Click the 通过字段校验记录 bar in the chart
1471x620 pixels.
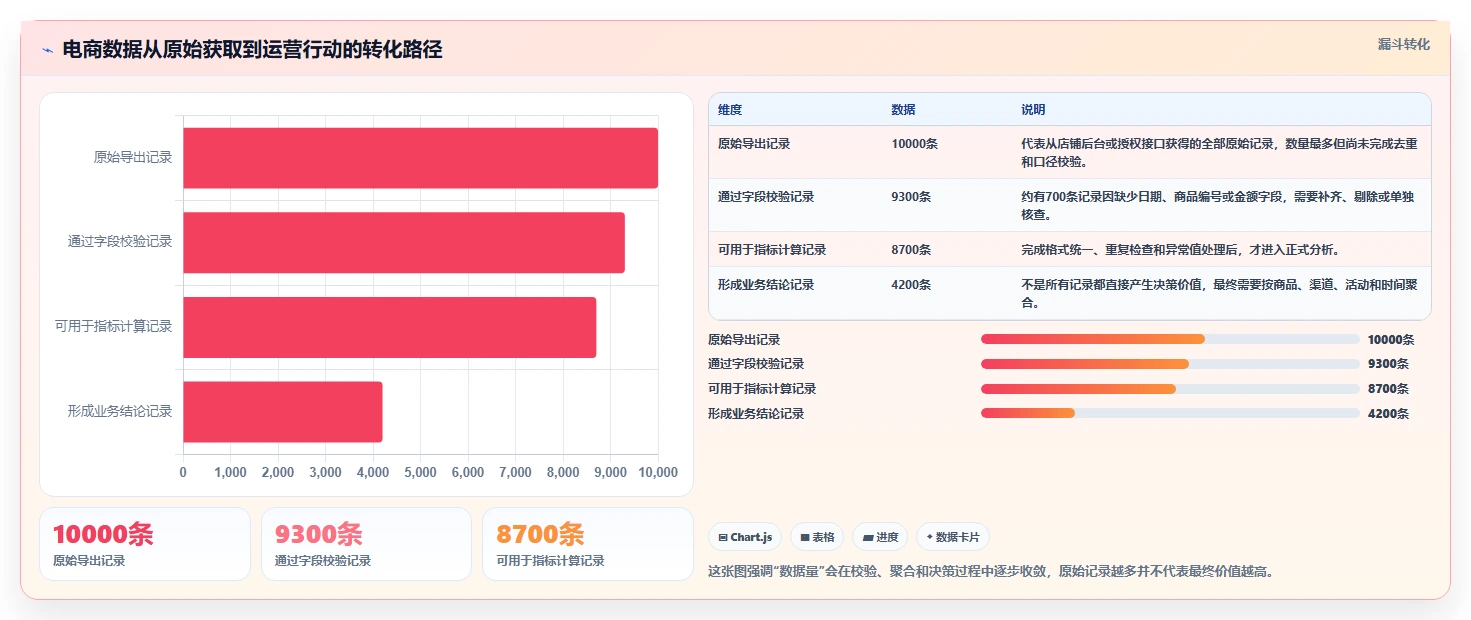pos(404,242)
